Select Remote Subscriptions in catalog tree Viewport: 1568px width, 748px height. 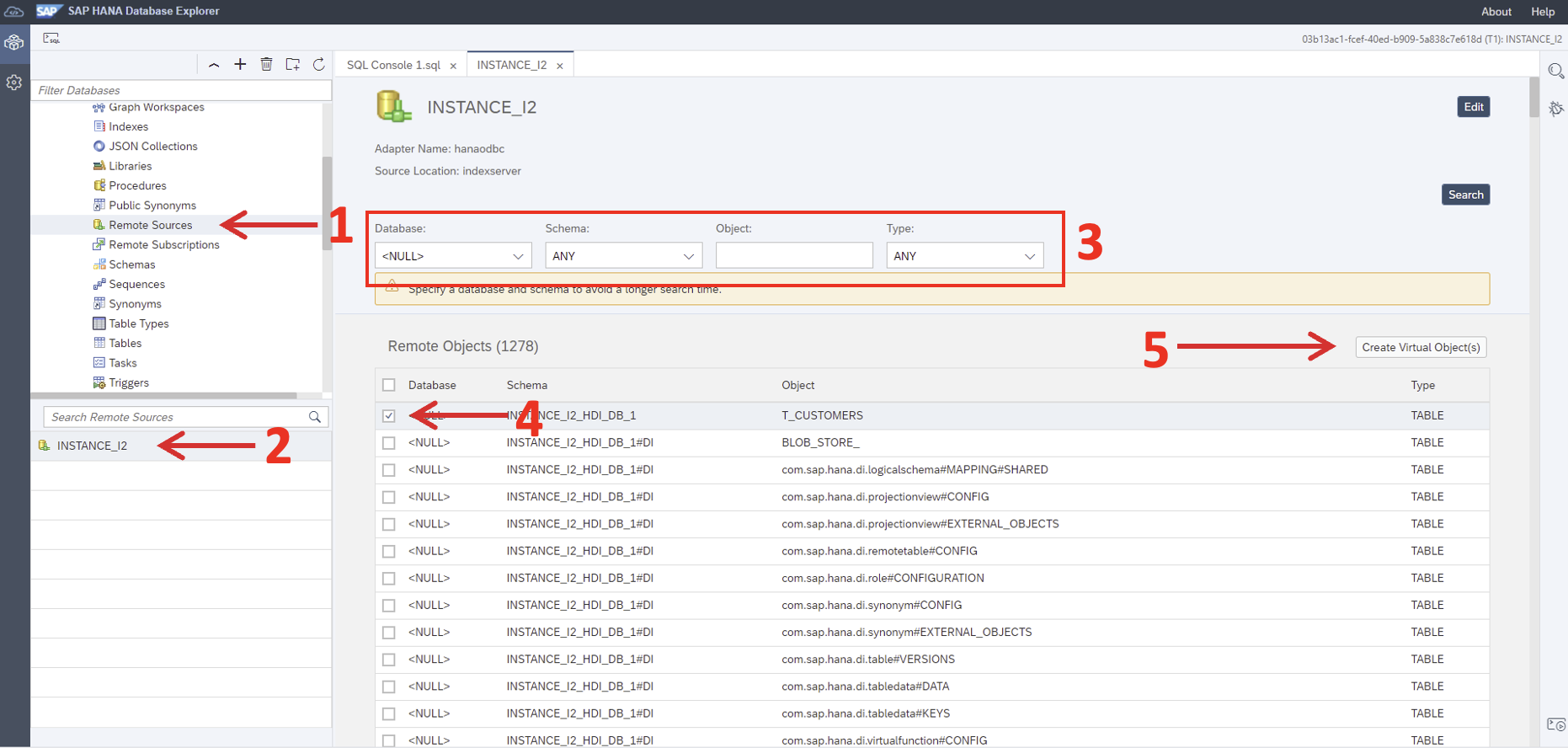click(x=163, y=244)
